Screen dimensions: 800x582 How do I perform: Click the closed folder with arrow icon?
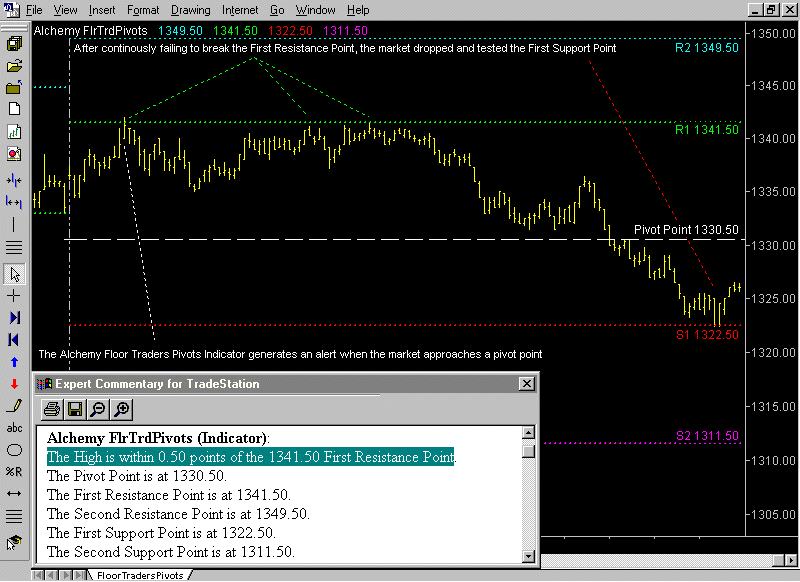click(14, 88)
